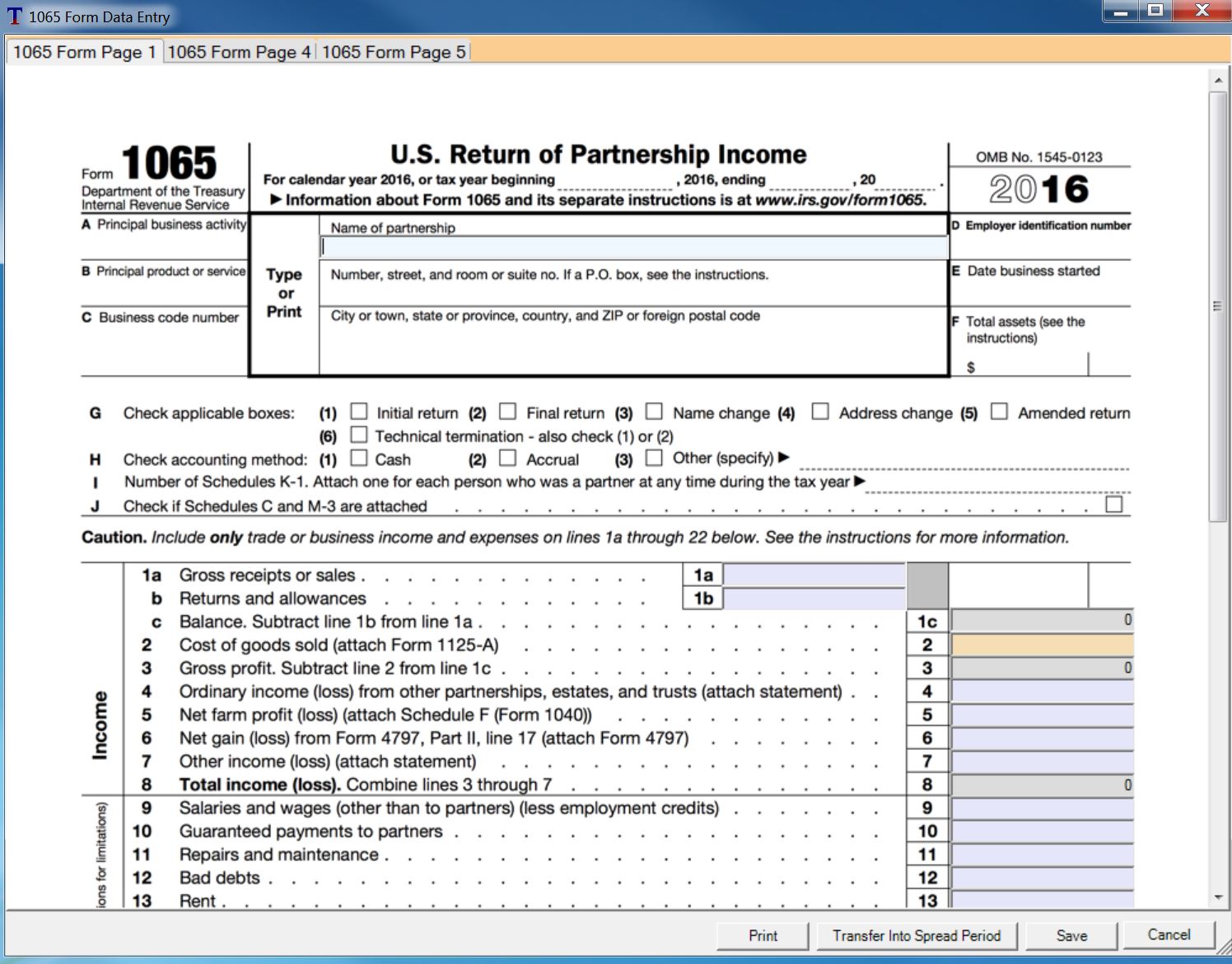Screen dimensions: 1232x964
Task: Cancel the form data entry
Action: (1169, 934)
